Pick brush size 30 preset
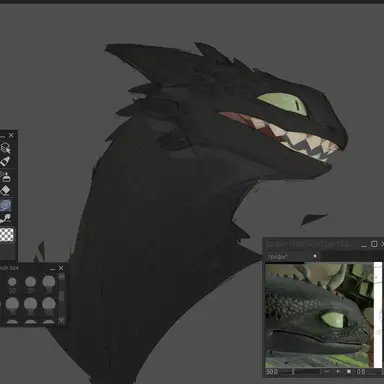Screen dimensions: 384x384 (49, 284)
